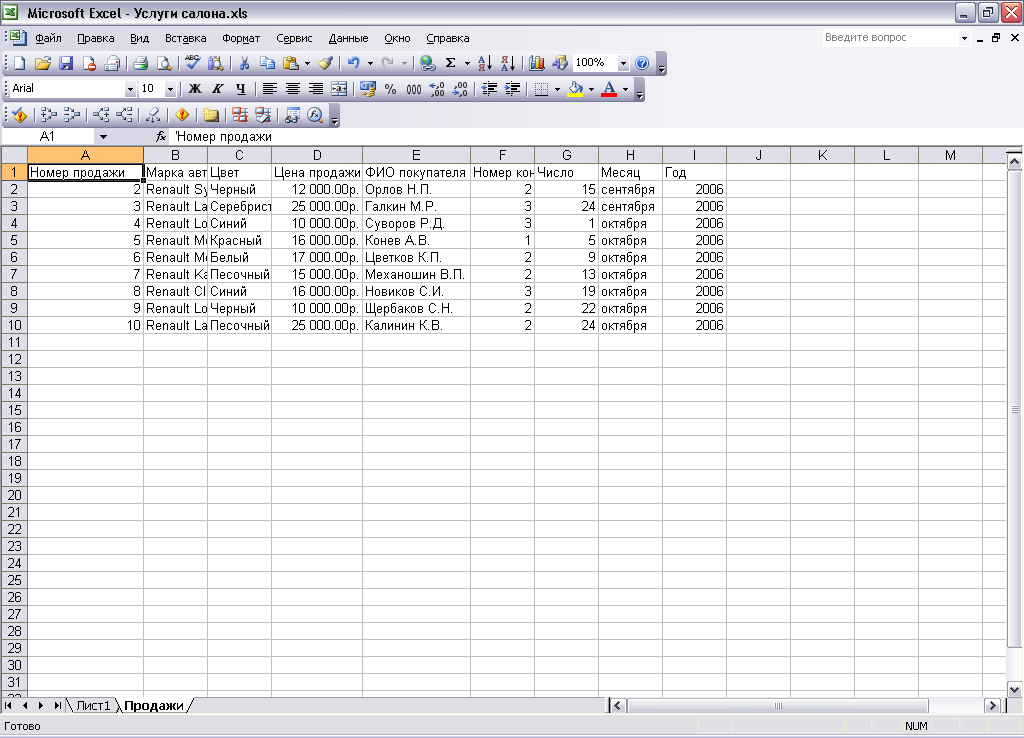This screenshot has width=1024, height=738.
Task: Open the Name Box dropdown arrow
Action: pyautogui.click(x=103, y=136)
